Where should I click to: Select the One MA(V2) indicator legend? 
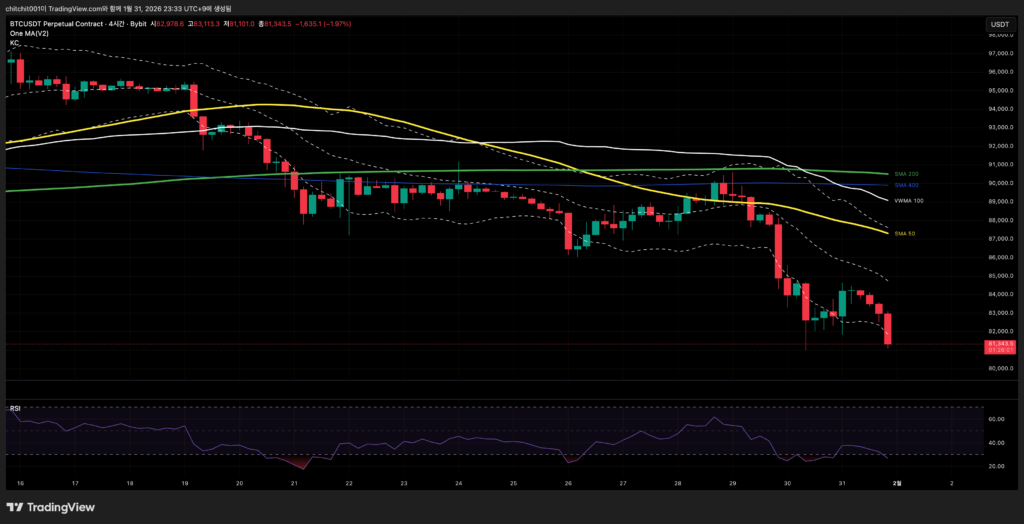pyautogui.click(x=30, y=33)
